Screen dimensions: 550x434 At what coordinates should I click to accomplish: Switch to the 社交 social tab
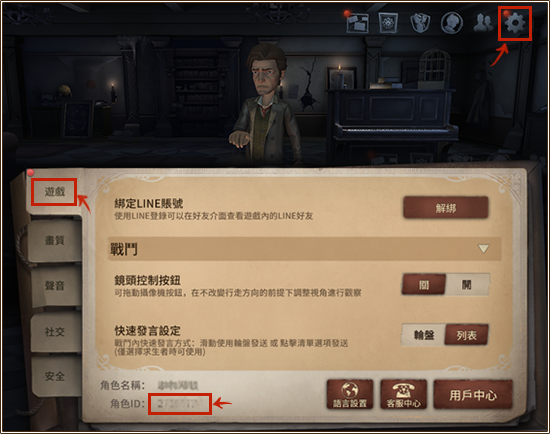click(x=55, y=332)
